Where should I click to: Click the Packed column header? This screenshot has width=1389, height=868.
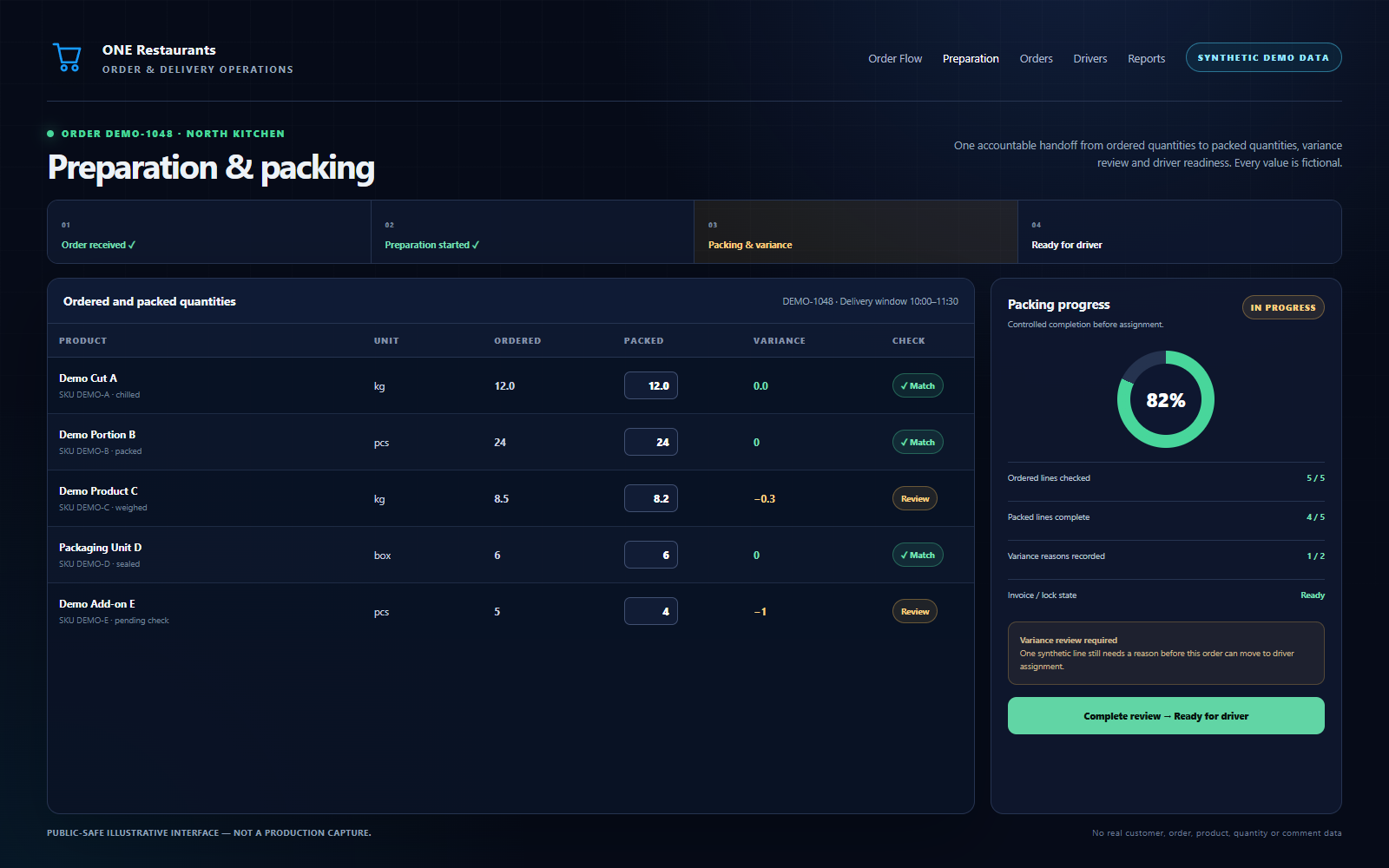[643, 341]
